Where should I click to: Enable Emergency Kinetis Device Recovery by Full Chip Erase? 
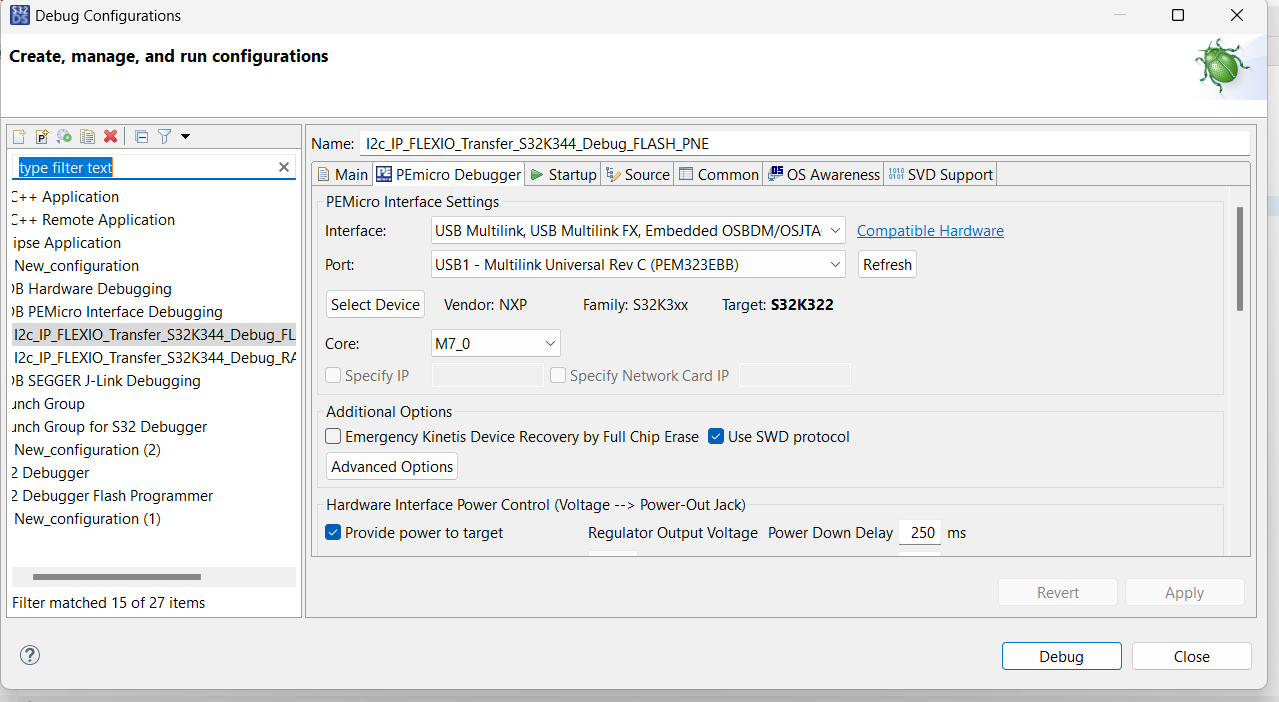[x=333, y=436]
